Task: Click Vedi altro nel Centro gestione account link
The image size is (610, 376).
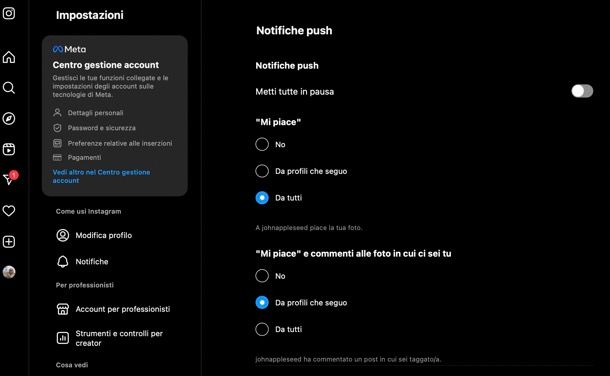Action: tap(101, 176)
